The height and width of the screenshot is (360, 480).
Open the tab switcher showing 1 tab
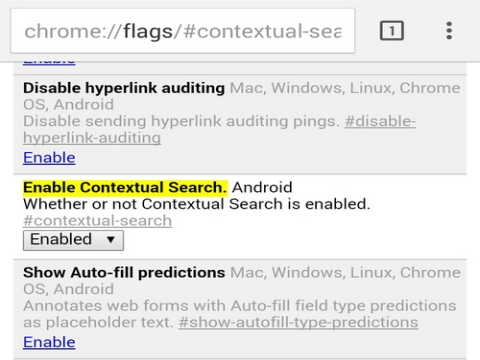(392, 31)
